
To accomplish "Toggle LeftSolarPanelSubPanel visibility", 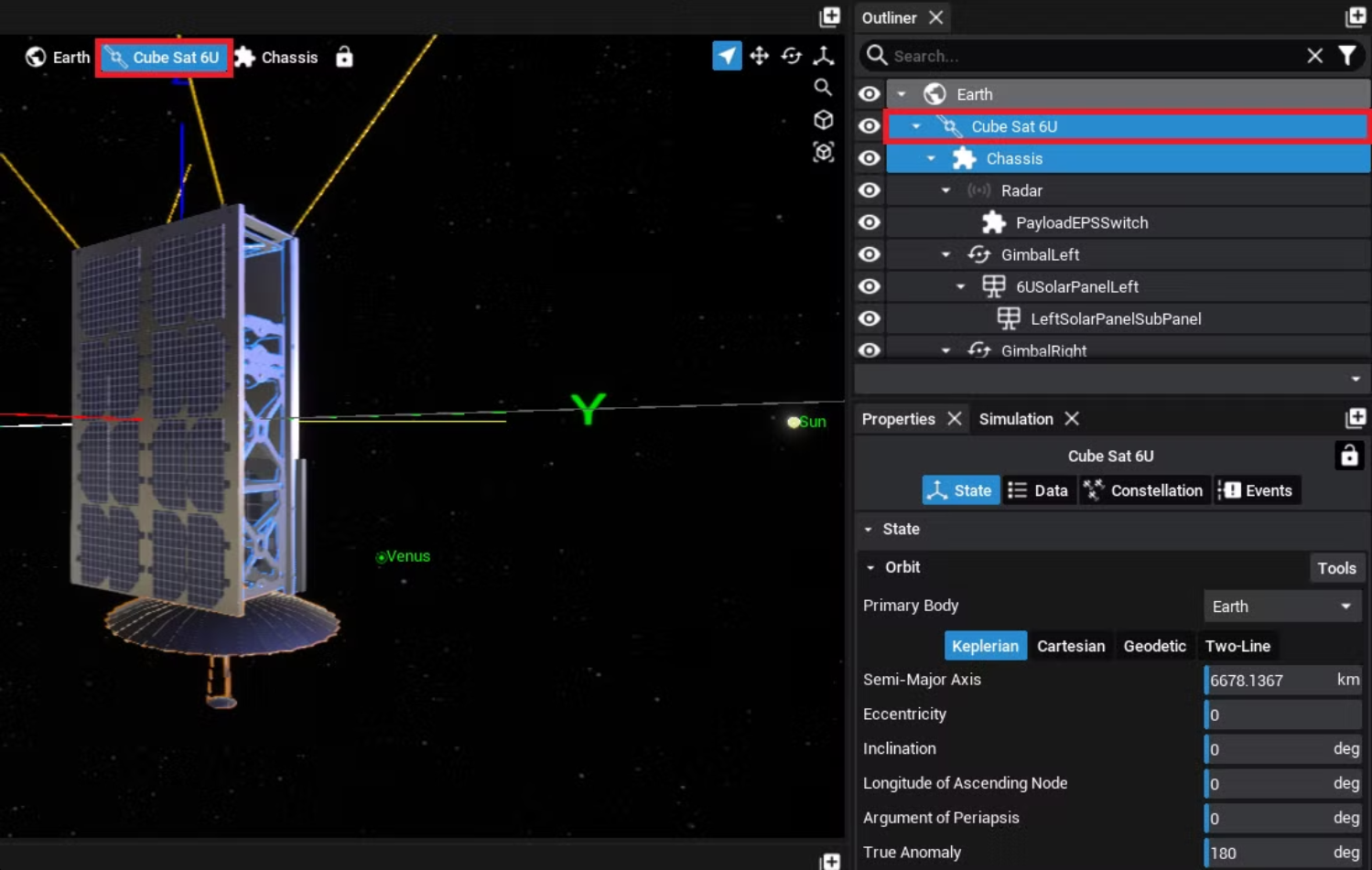I will click(869, 318).
